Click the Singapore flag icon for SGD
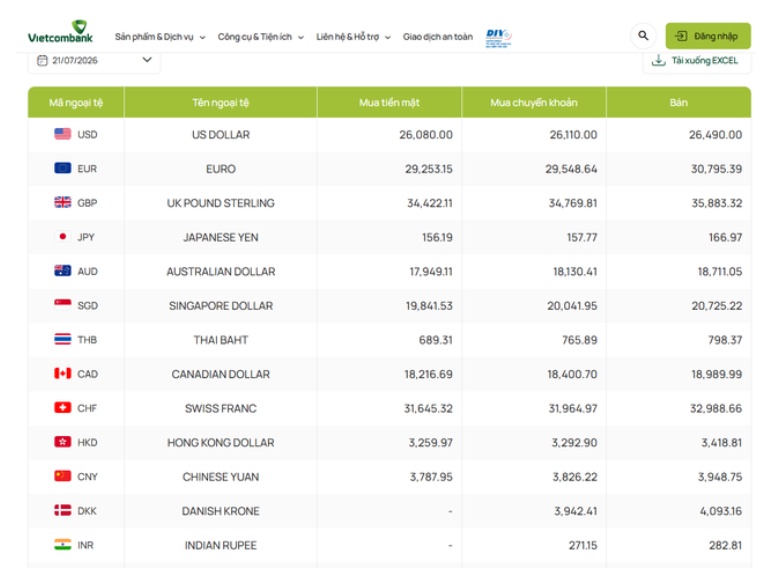Screen dimensions: 762x581 (63, 305)
